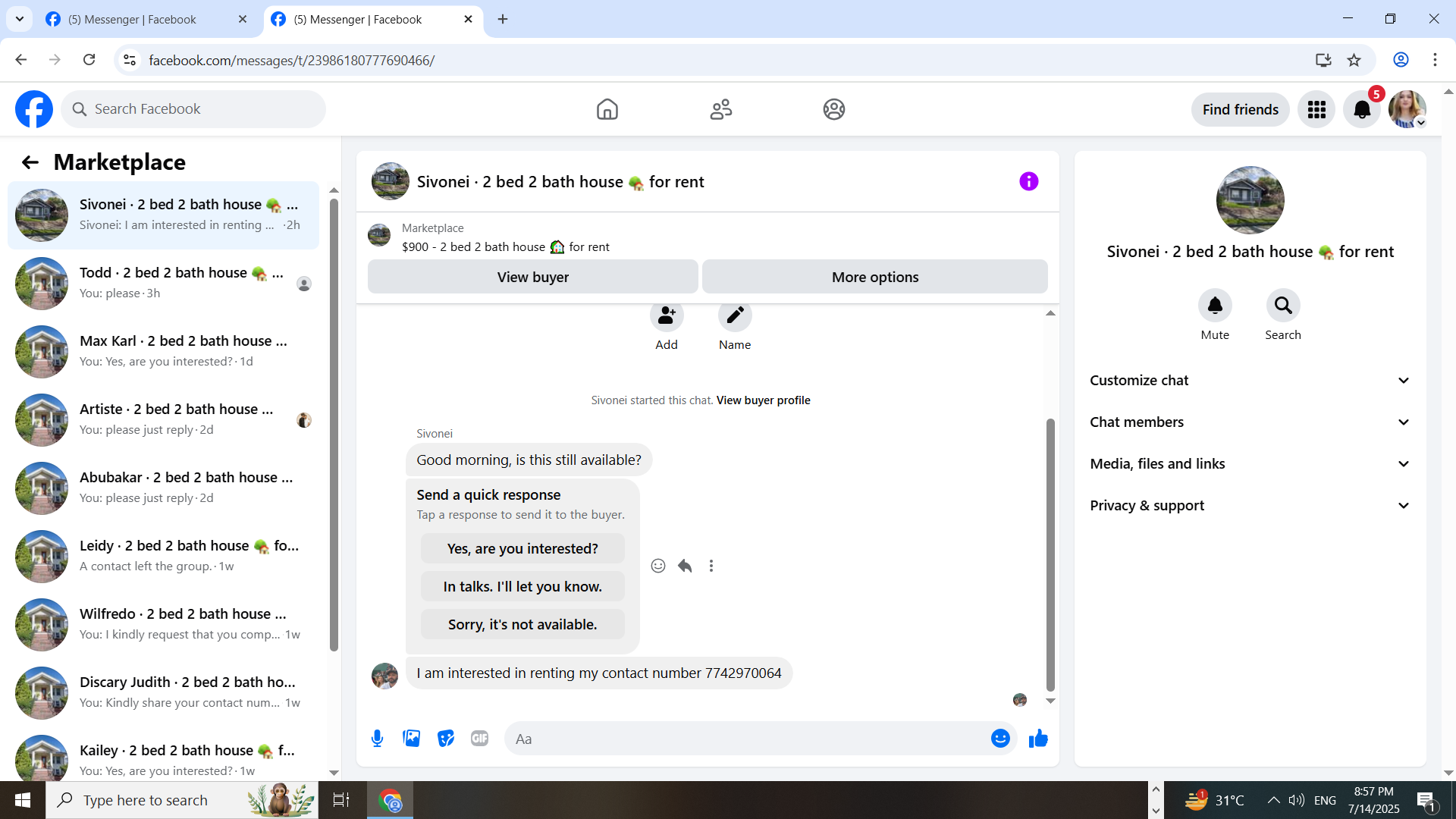This screenshot has height=819, width=1456.
Task: Click the voice clip microphone icon
Action: pos(377,739)
